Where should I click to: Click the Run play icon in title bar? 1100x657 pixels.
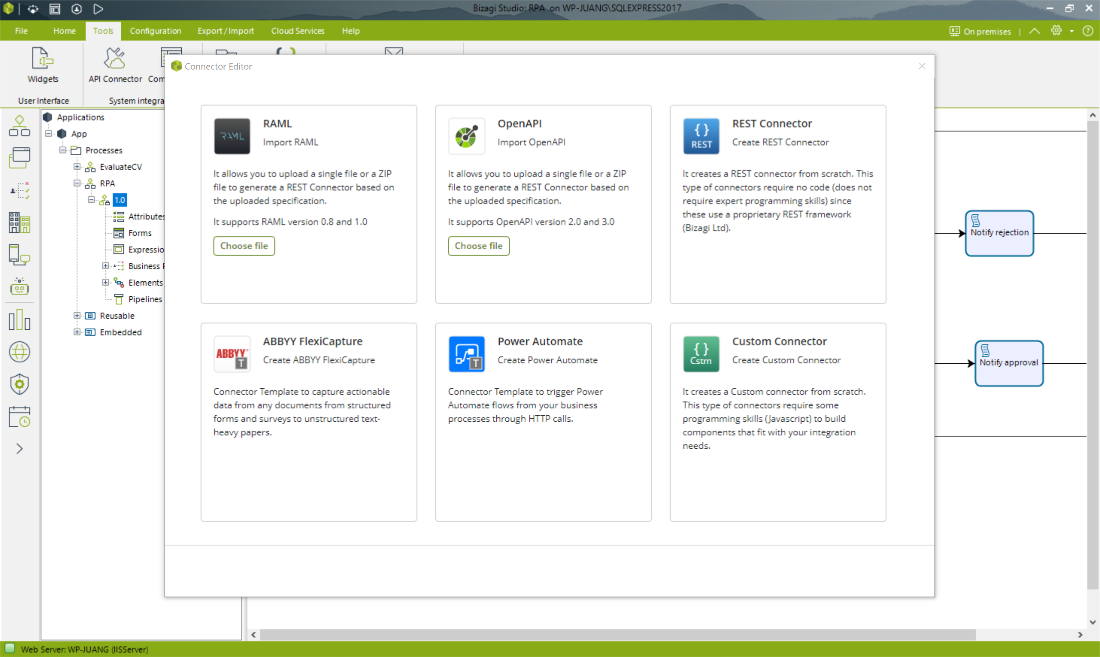[98, 9]
